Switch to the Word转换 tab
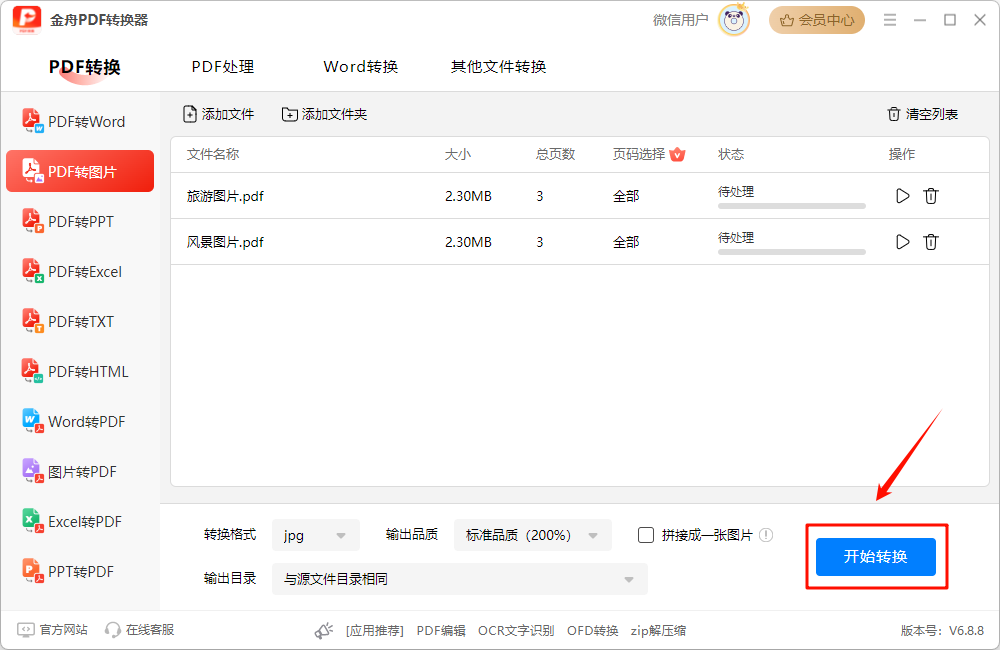The image size is (1000, 650). pos(360,66)
